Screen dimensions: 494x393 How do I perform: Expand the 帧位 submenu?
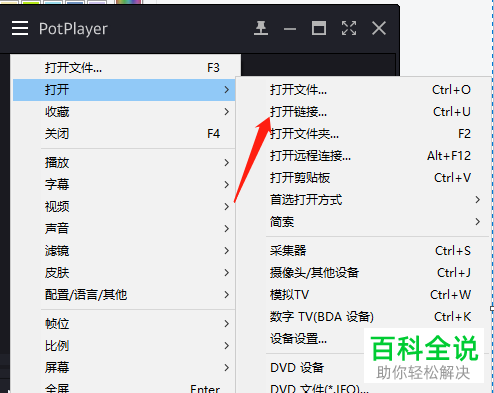pos(124,324)
